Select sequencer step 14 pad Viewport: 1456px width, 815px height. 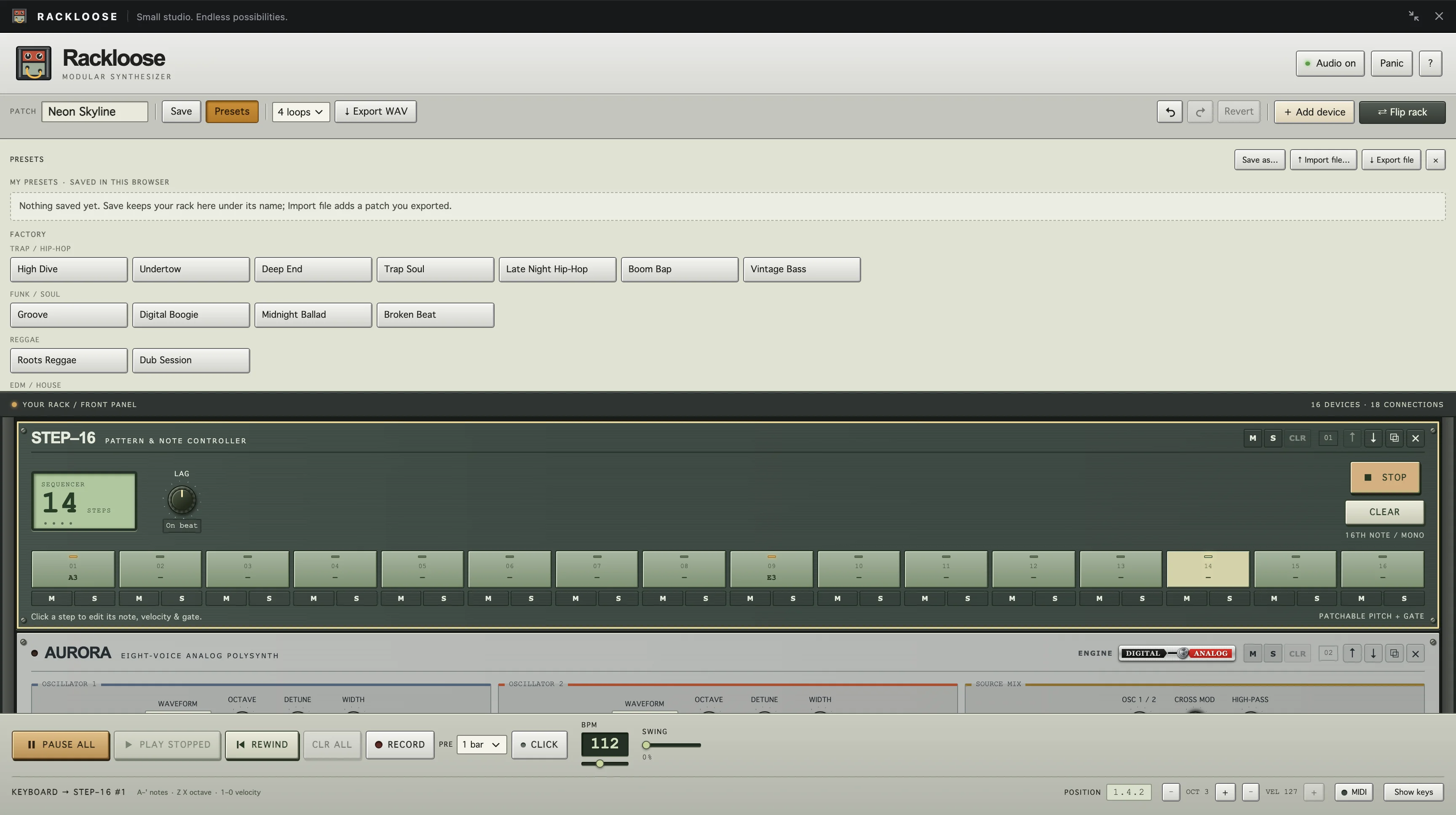point(1207,569)
